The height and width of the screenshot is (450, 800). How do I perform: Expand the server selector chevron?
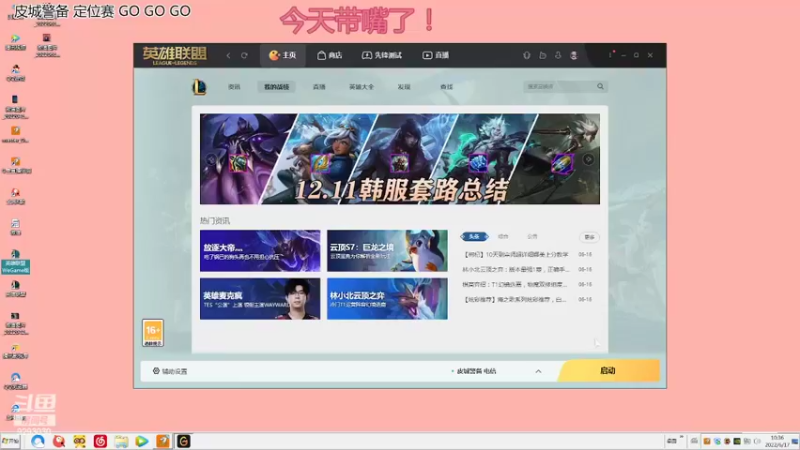[538, 371]
